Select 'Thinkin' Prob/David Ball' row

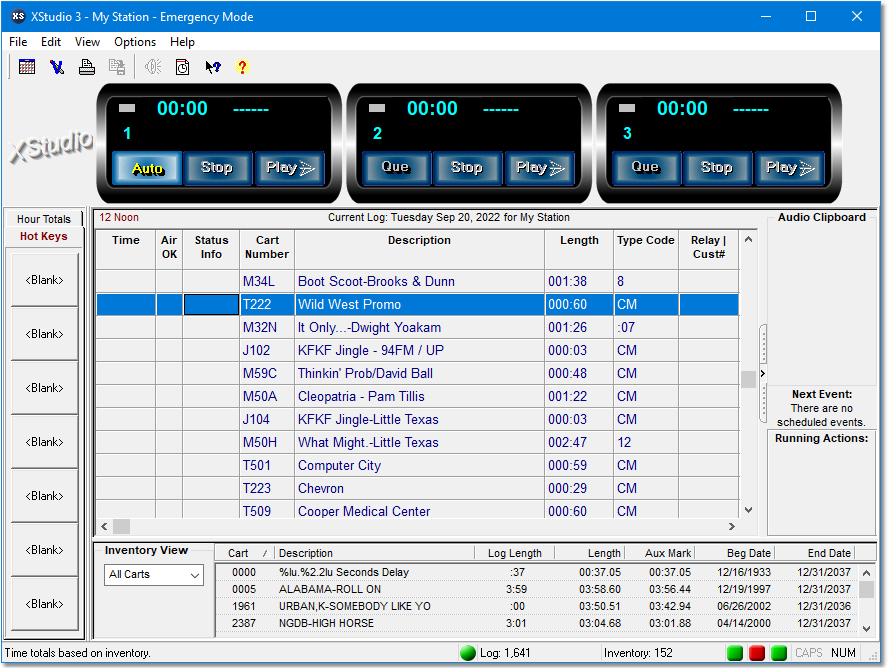417,373
